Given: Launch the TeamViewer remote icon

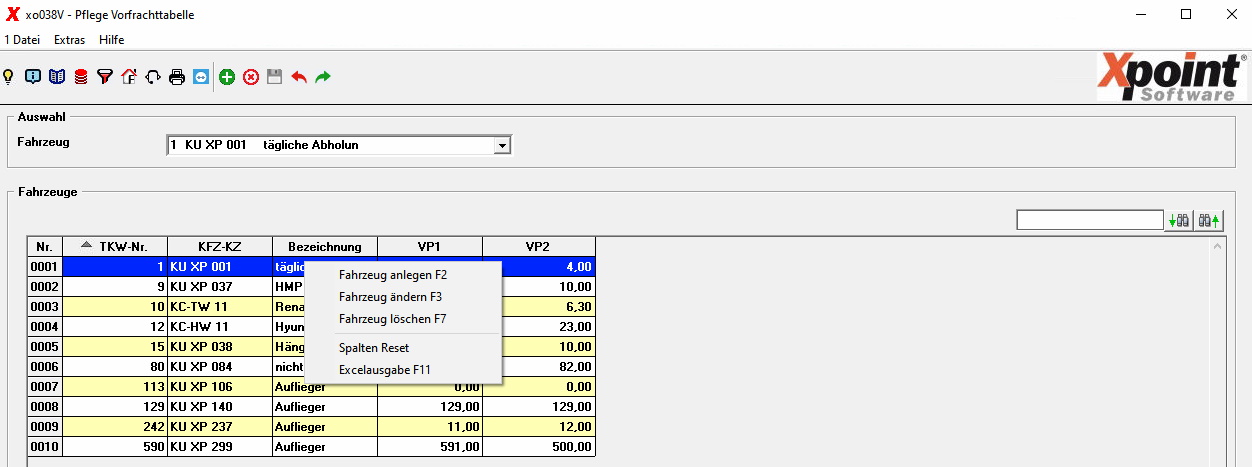Looking at the screenshot, I should [x=201, y=76].
